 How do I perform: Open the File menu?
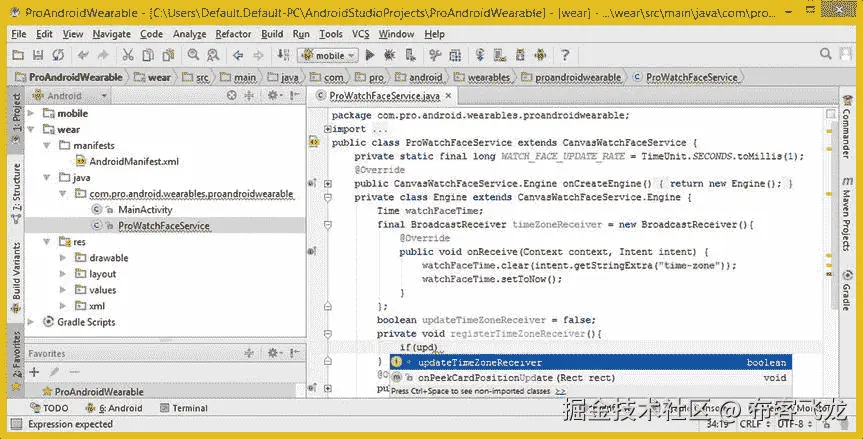(x=19, y=34)
